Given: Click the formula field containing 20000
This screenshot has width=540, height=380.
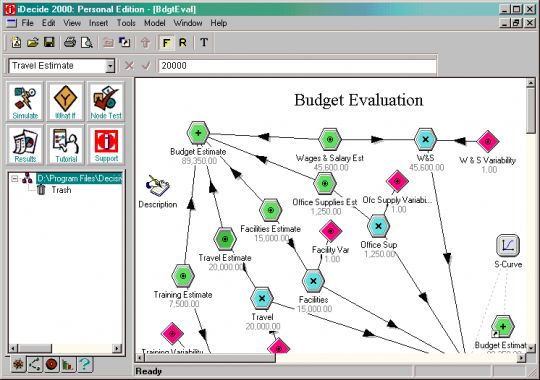Looking at the screenshot, I should 297,65.
